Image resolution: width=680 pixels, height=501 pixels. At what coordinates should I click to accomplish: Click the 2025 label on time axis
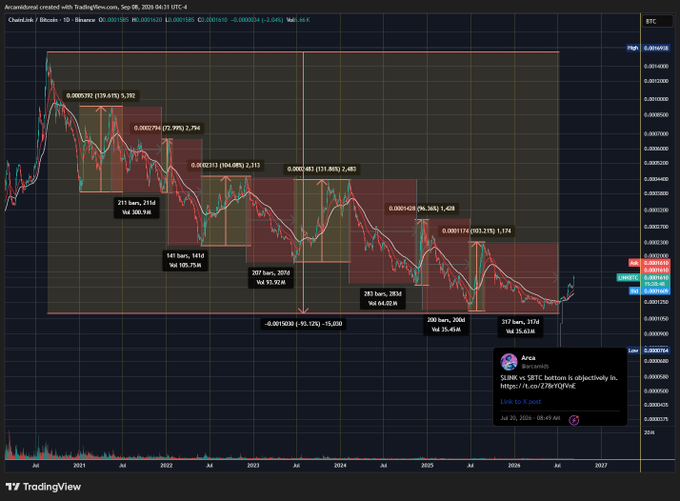coord(427,465)
